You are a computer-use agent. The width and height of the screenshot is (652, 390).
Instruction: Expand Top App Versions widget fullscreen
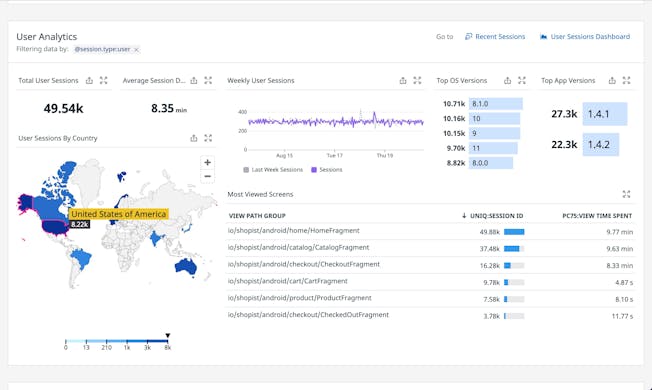pos(627,81)
